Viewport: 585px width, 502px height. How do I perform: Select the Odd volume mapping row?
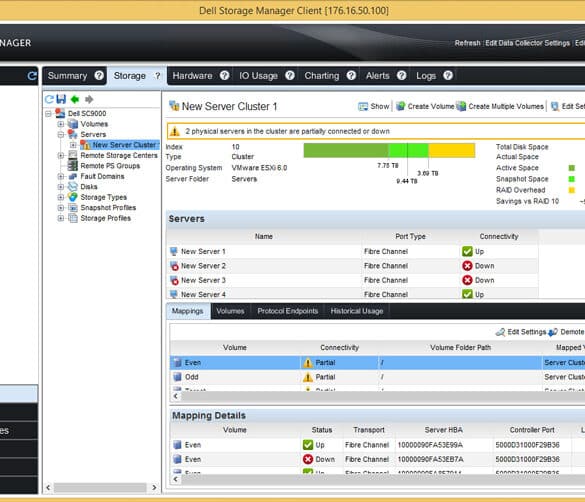coord(377,377)
